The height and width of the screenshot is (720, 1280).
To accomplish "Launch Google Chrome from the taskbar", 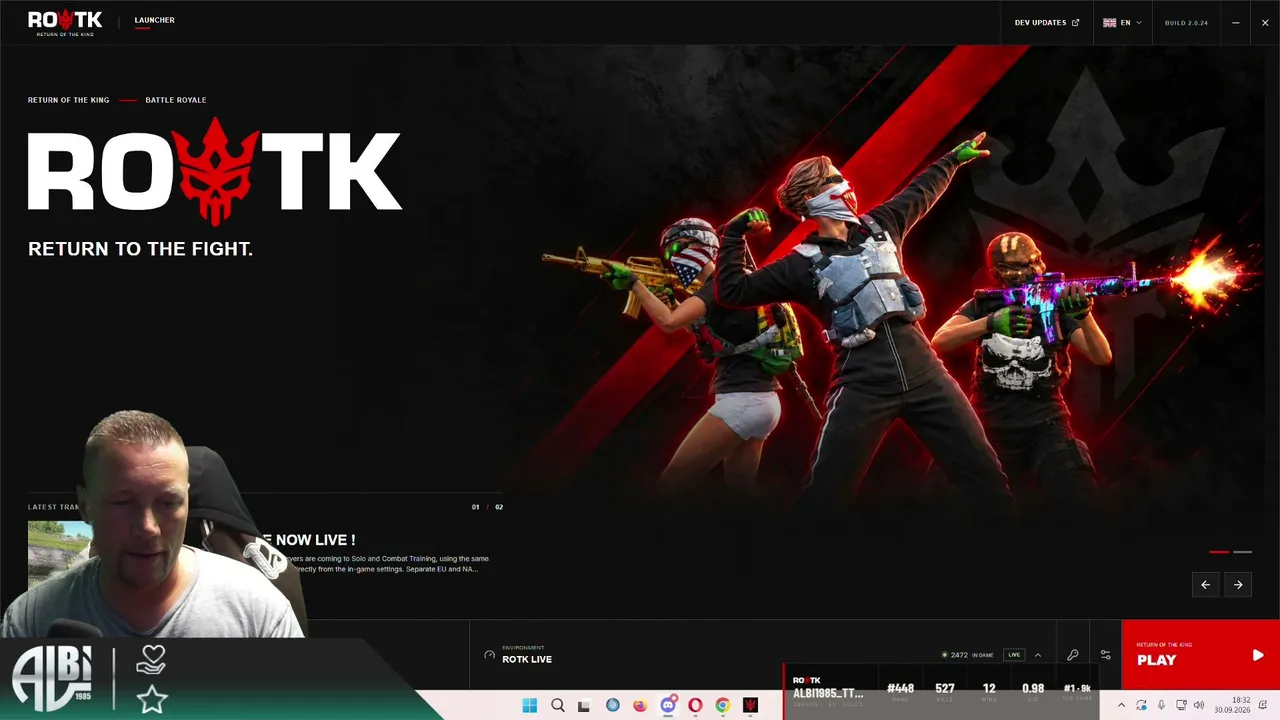I will tap(722, 705).
